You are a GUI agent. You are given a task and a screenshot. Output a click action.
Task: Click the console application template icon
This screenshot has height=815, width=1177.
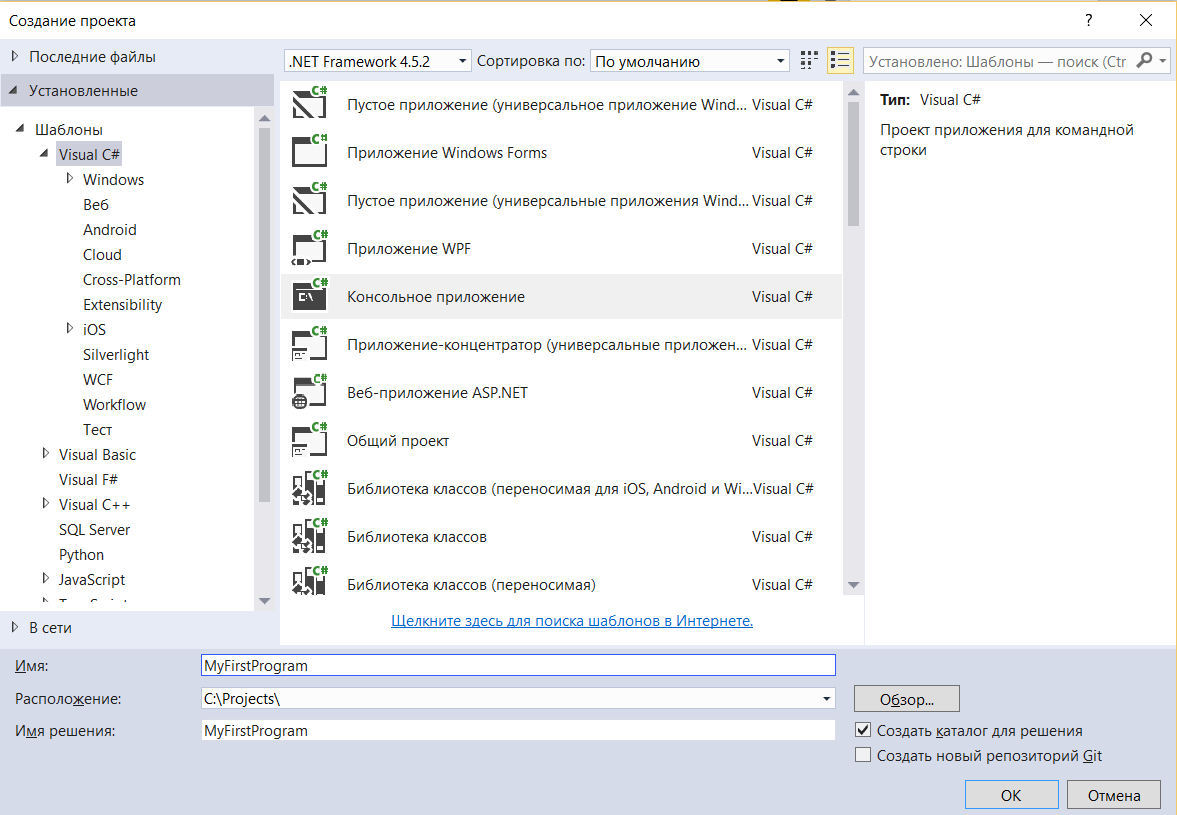point(309,296)
